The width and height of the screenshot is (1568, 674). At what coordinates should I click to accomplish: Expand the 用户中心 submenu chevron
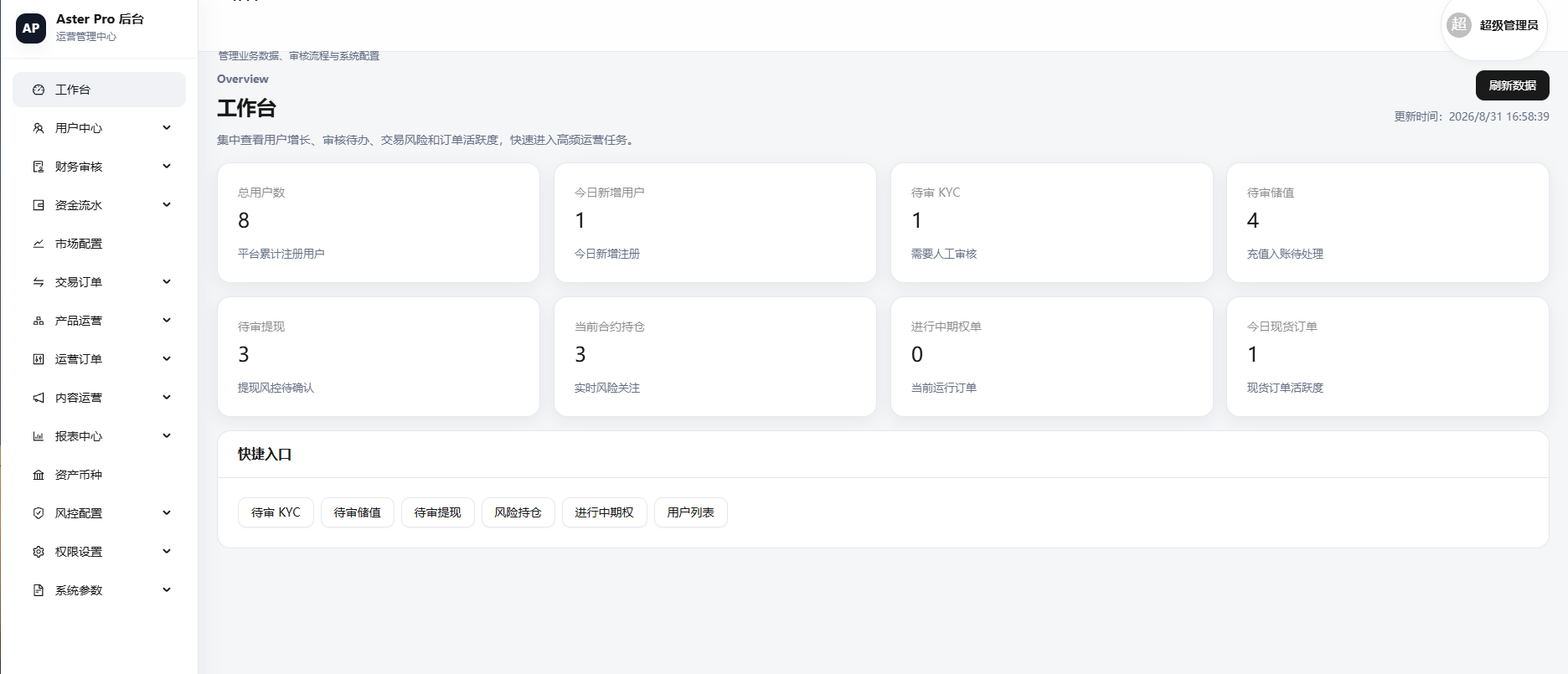click(167, 128)
